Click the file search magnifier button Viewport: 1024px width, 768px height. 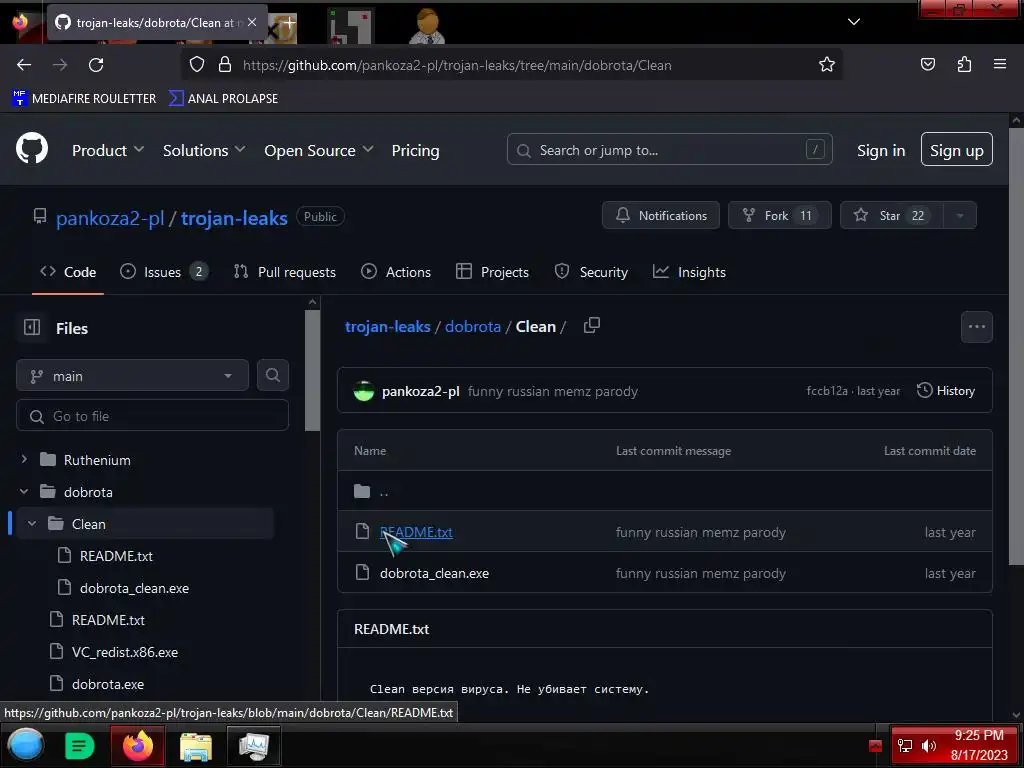[273, 376]
